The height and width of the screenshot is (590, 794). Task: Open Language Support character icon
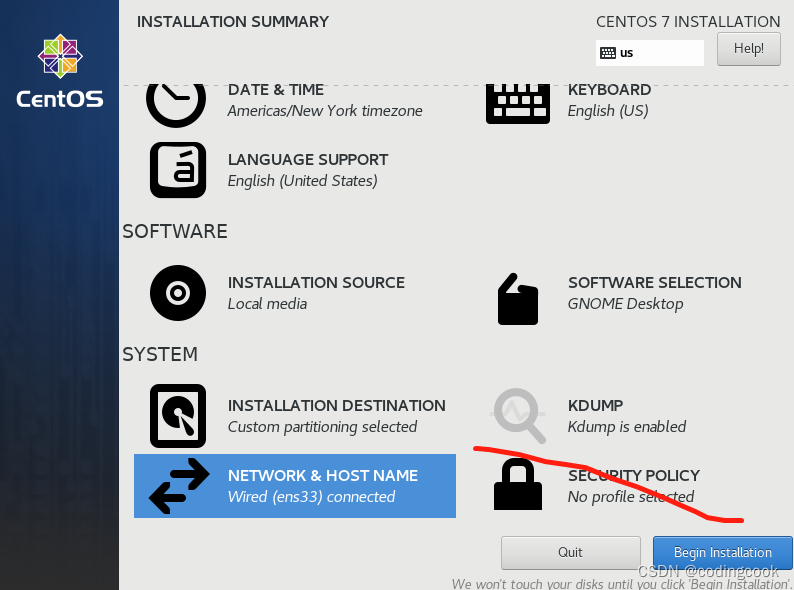[x=178, y=170]
